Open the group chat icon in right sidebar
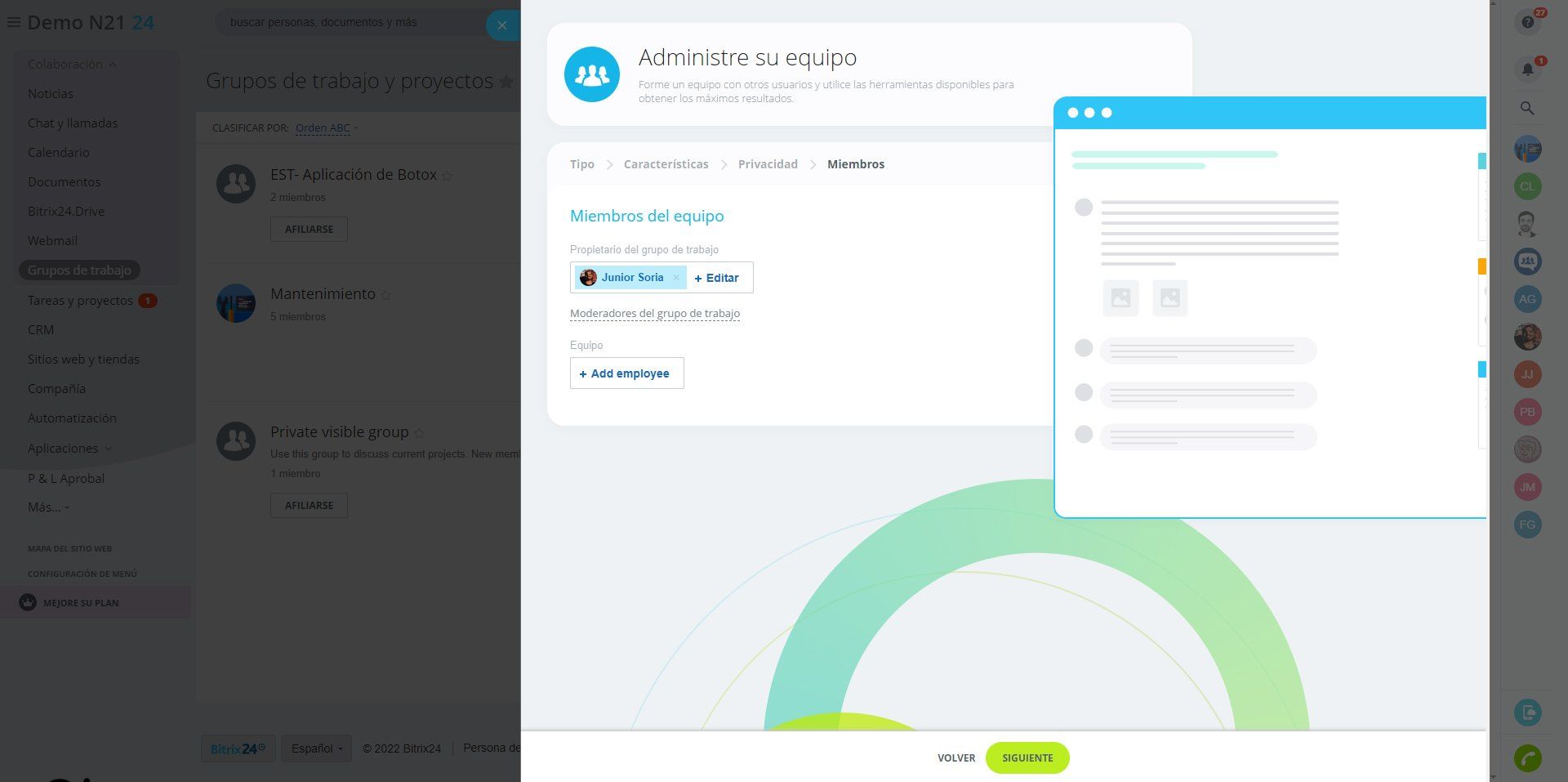 tap(1527, 261)
